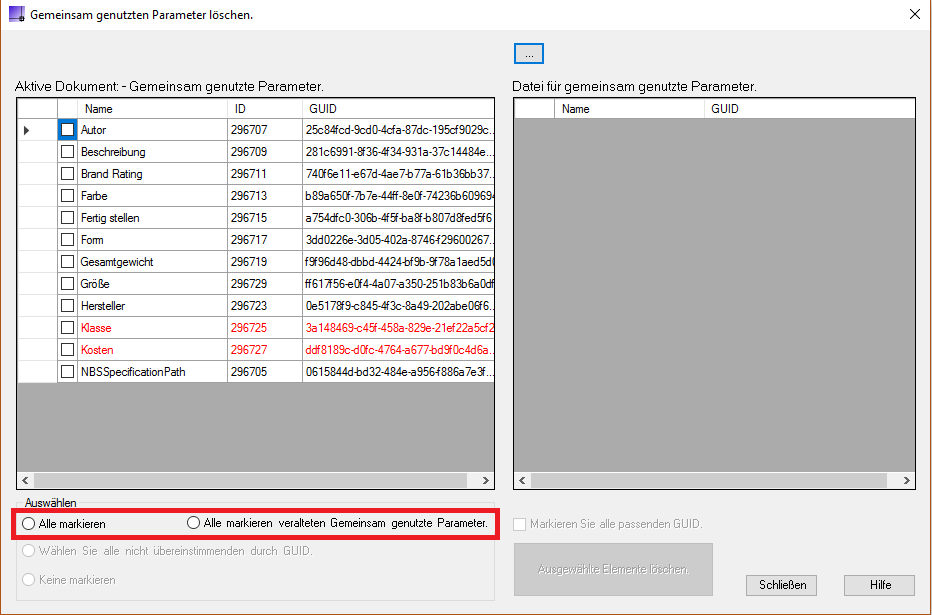Click ID cell 296719
The image size is (932, 615).
pos(265,261)
